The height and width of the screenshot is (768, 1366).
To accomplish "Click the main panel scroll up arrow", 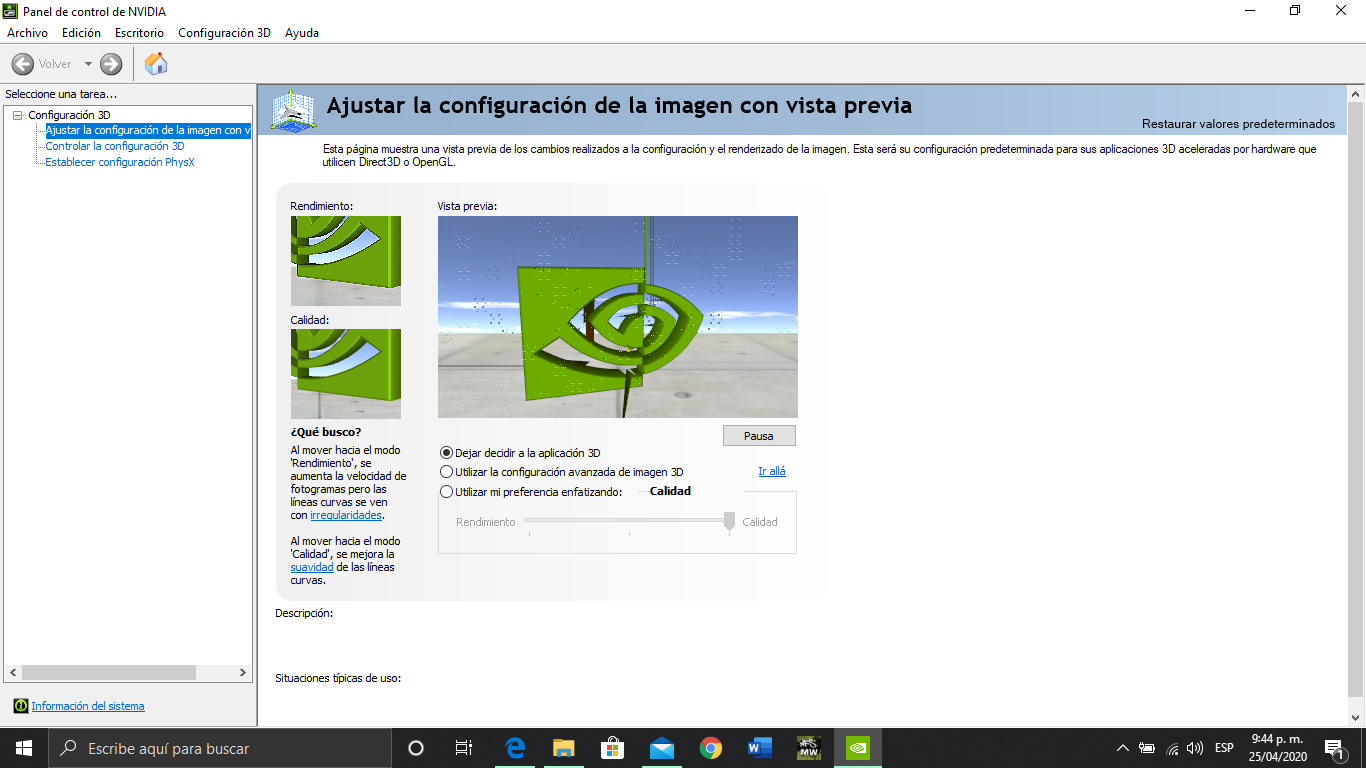I will coord(1355,93).
